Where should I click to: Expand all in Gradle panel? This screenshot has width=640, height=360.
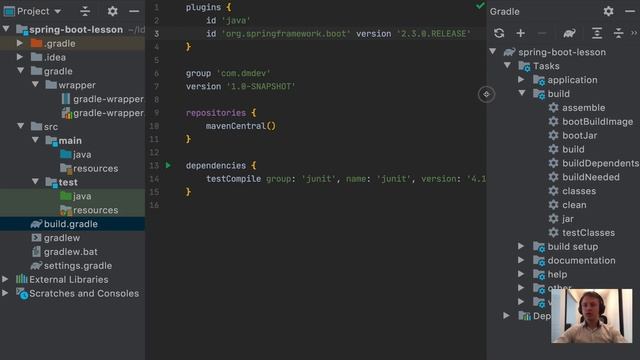pyautogui.click(x=597, y=33)
